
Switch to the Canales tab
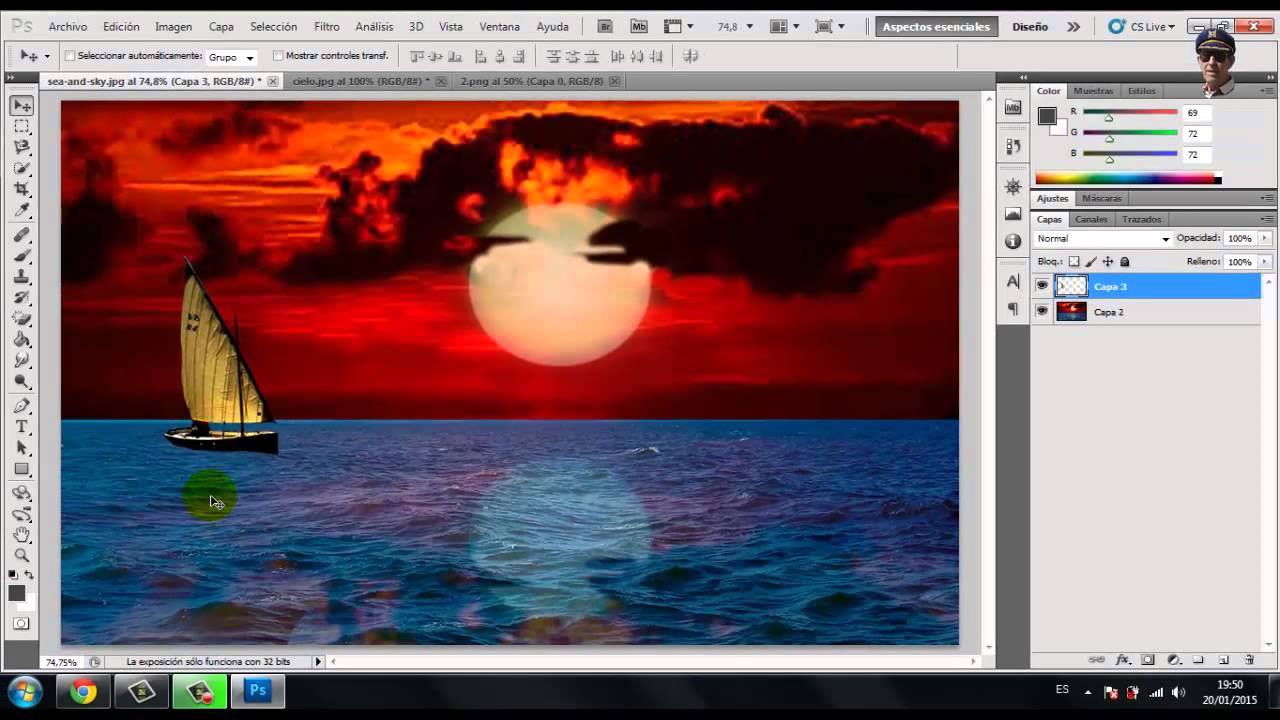point(1091,219)
